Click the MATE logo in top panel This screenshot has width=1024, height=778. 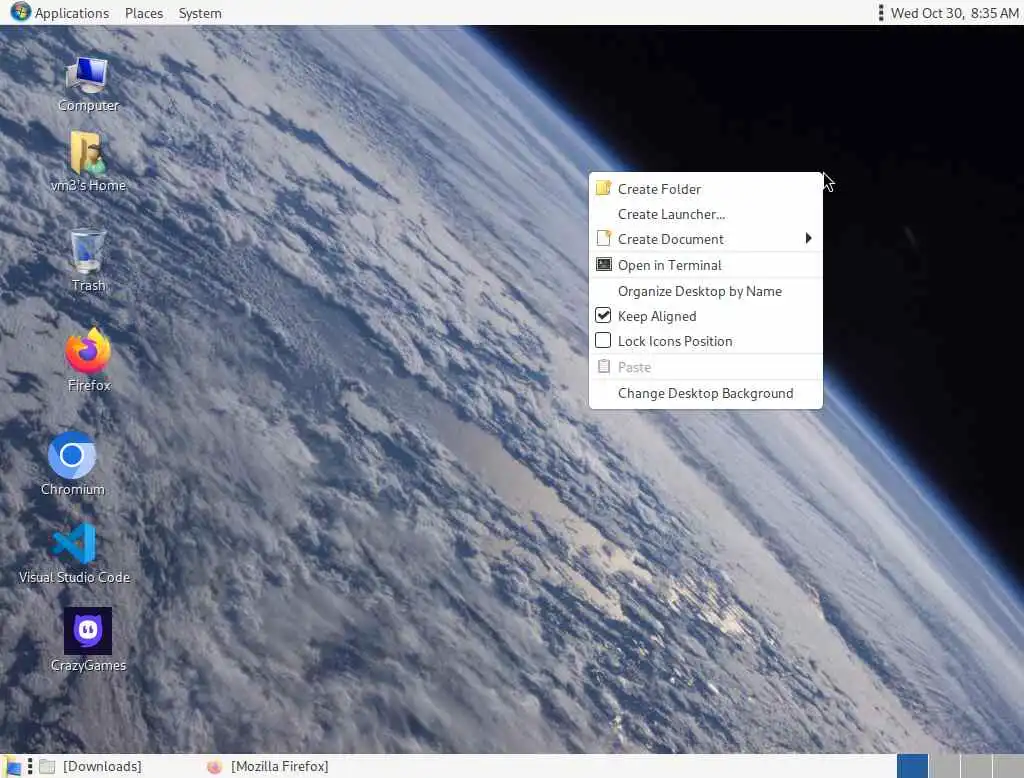coord(20,12)
